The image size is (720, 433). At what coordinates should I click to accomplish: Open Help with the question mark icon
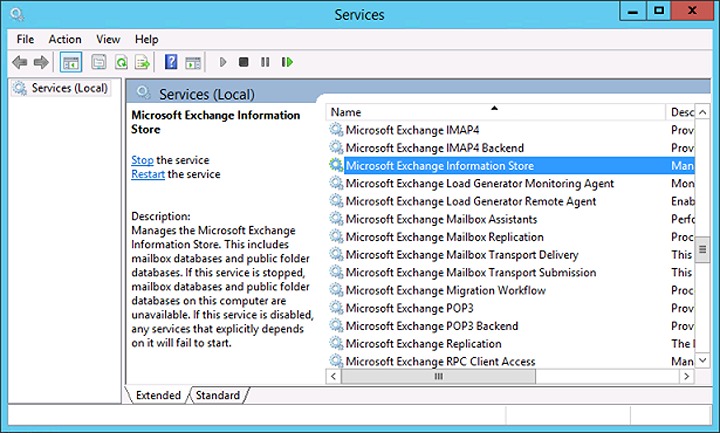pyautogui.click(x=171, y=62)
